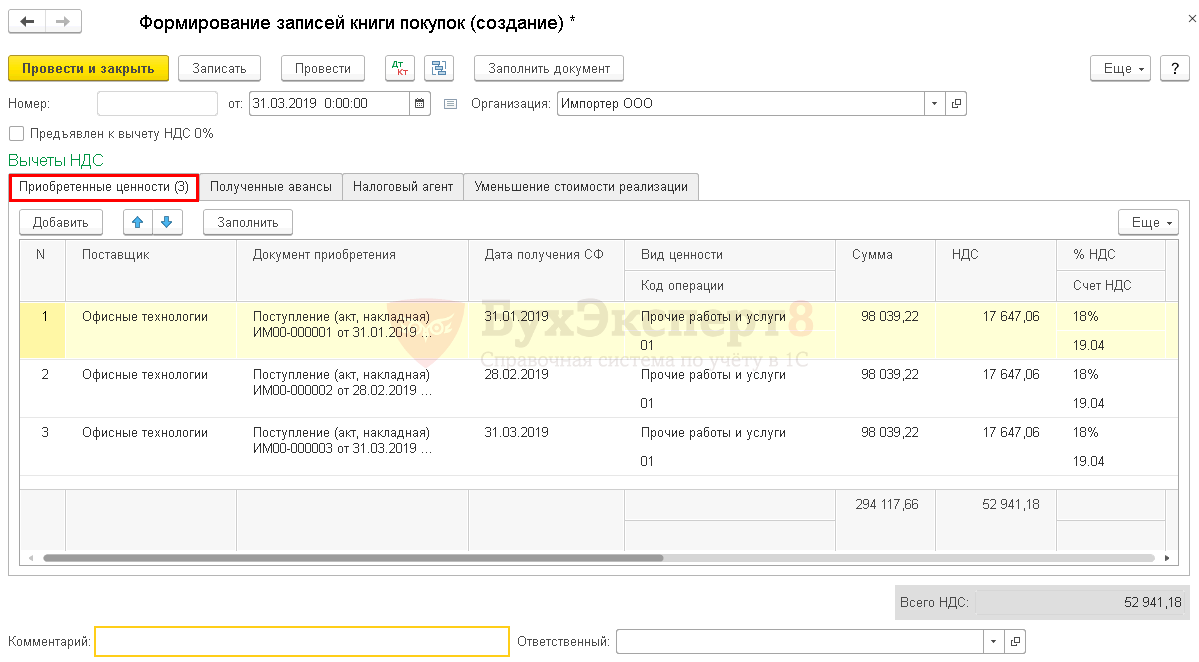This screenshot has width=1199, height=662.
Task: Click into the Комментарий input field
Action: point(302,641)
